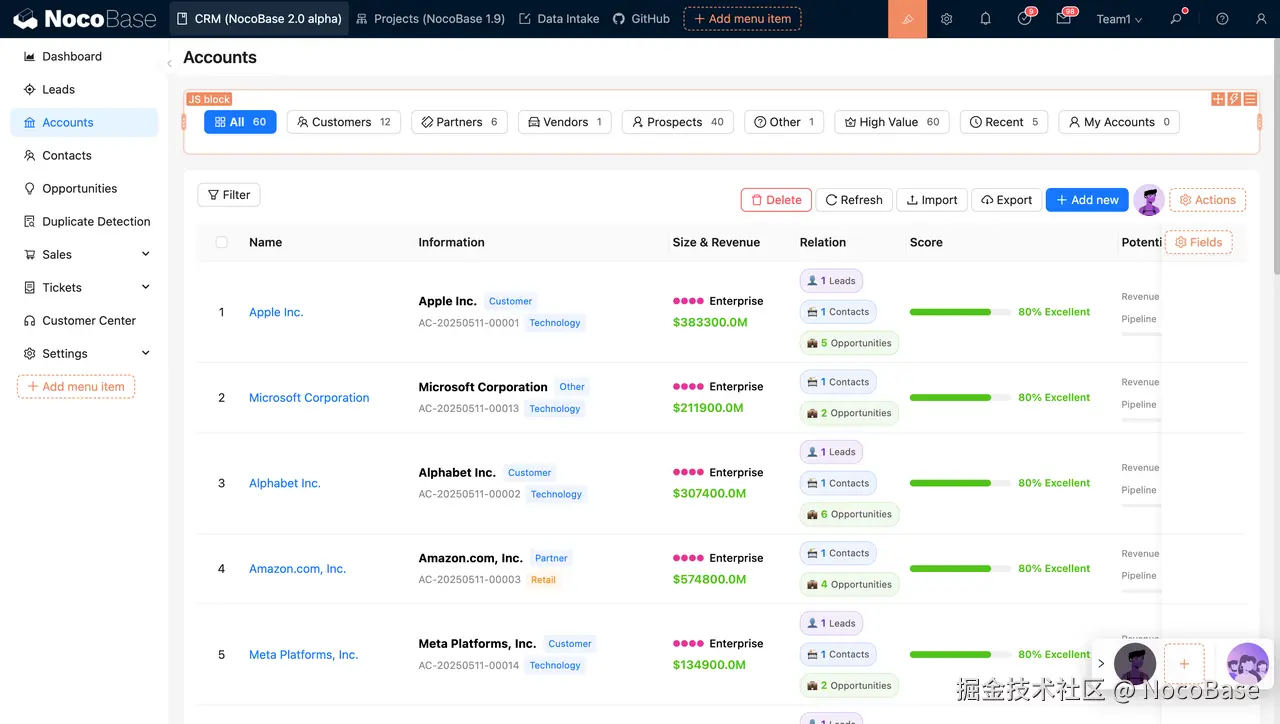Open the tasks checkmark icon with badge 9
This screenshot has height=724, width=1280.
1025,19
